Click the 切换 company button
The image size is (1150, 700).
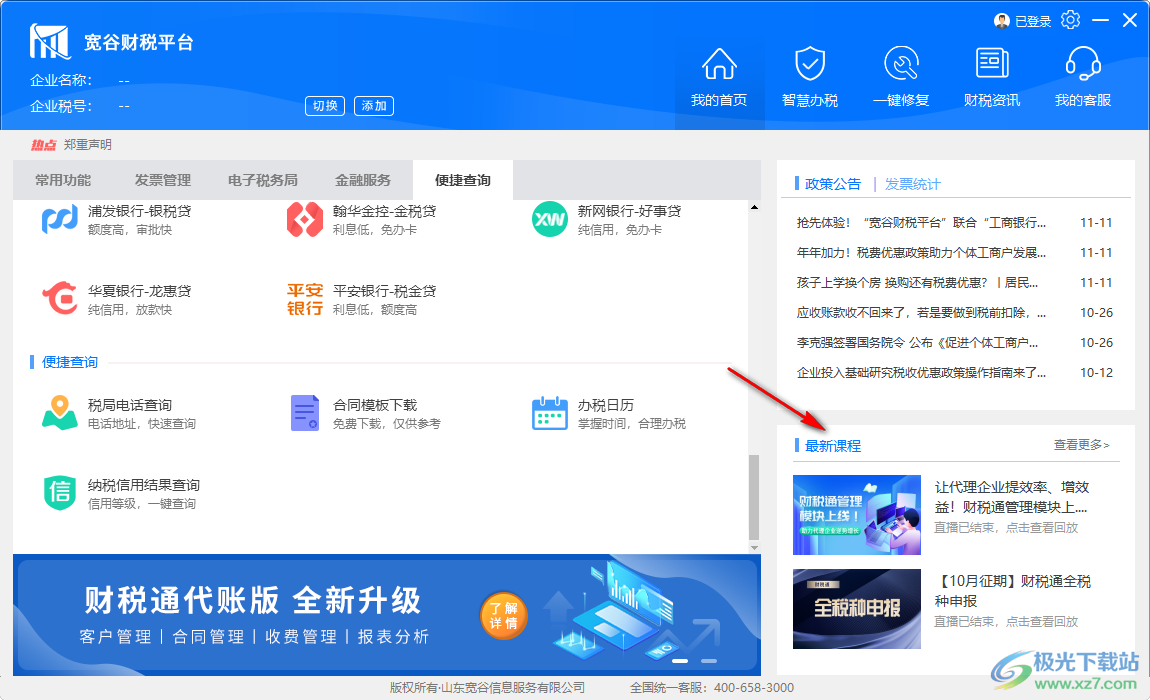click(325, 106)
